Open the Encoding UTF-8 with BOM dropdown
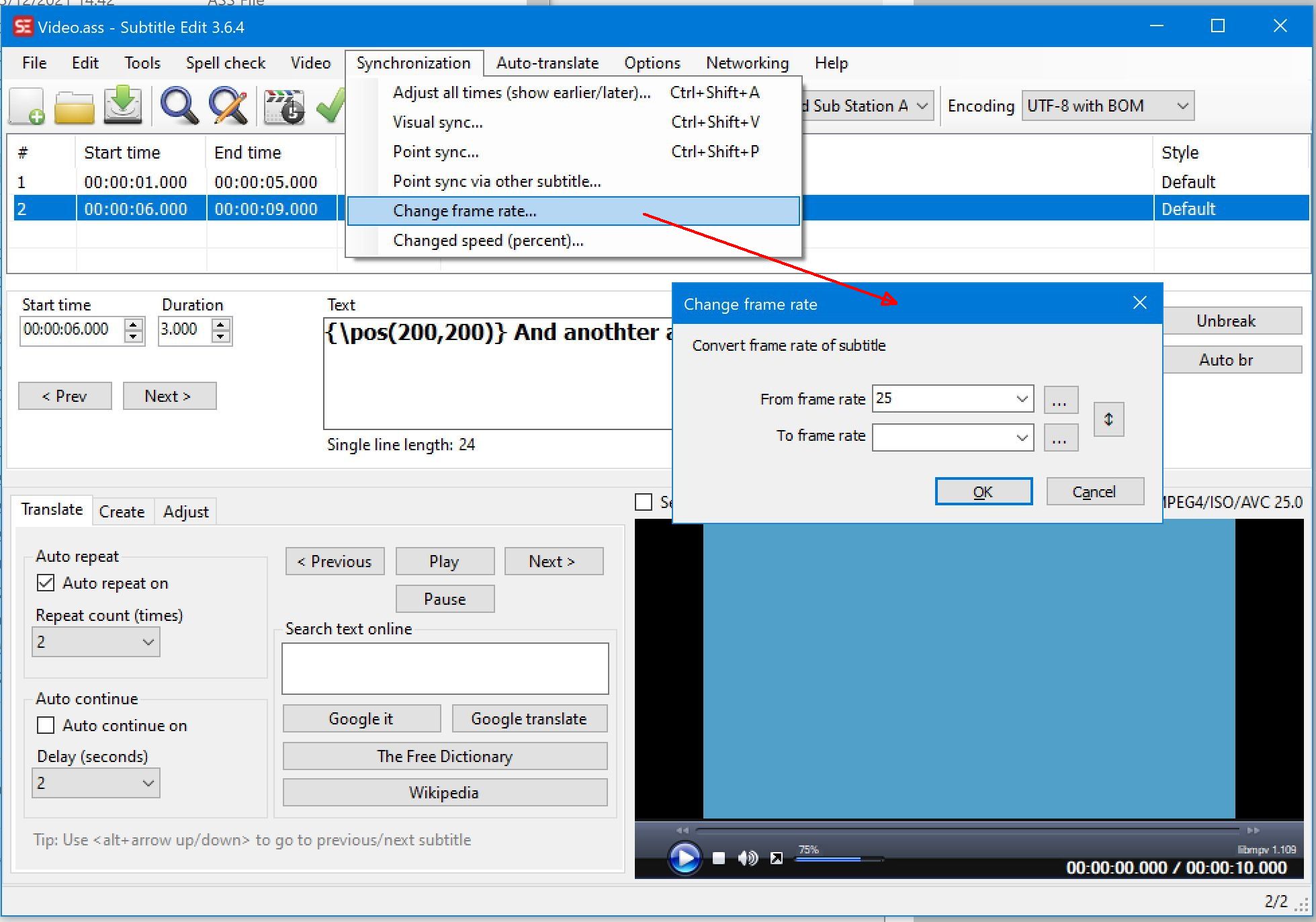Screen dimensions: 1316x922 pos(1182,106)
